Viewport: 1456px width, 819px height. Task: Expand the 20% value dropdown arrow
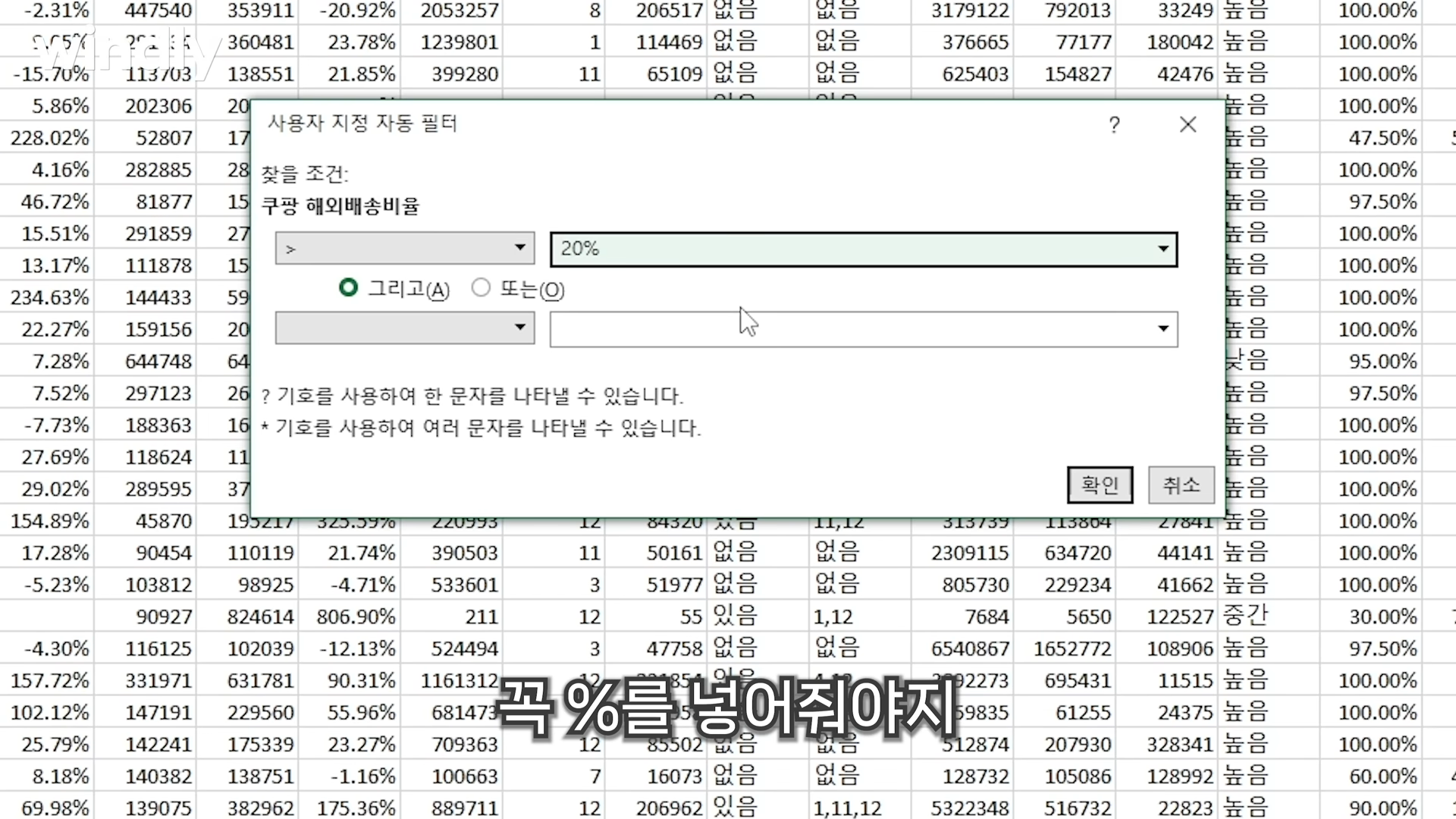1163,249
